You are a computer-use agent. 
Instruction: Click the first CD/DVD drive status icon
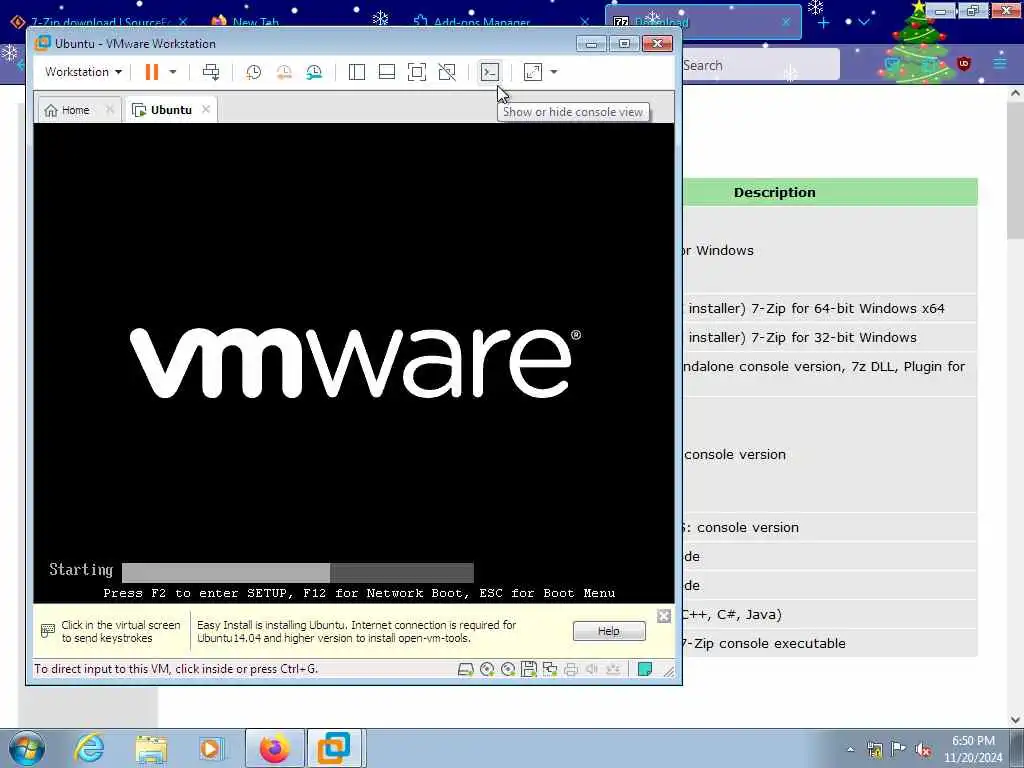(487, 669)
